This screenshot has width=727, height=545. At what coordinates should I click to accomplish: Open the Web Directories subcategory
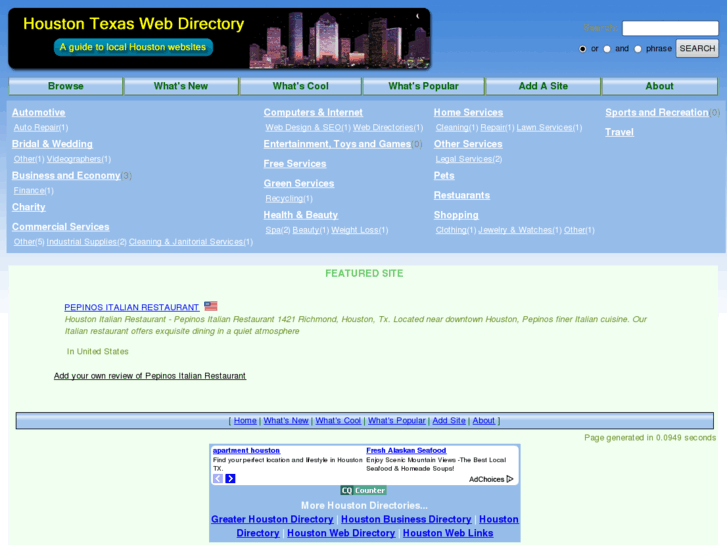[x=383, y=128]
